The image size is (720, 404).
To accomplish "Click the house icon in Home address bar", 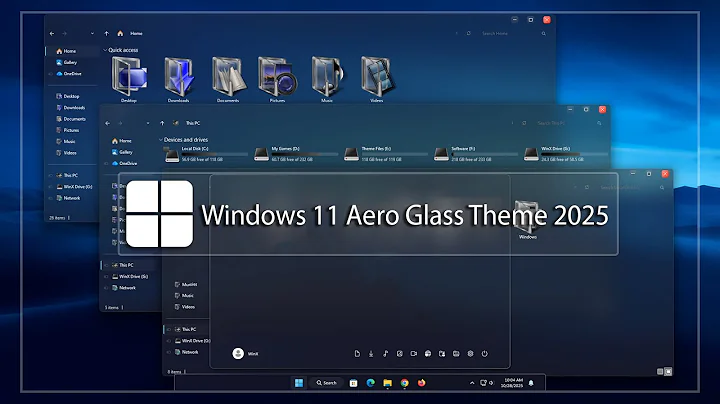I will coord(120,34).
